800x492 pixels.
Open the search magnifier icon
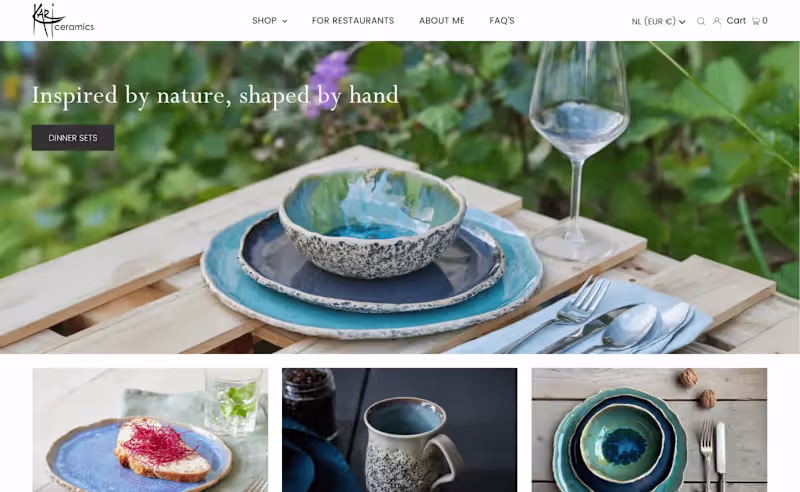point(701,21)
